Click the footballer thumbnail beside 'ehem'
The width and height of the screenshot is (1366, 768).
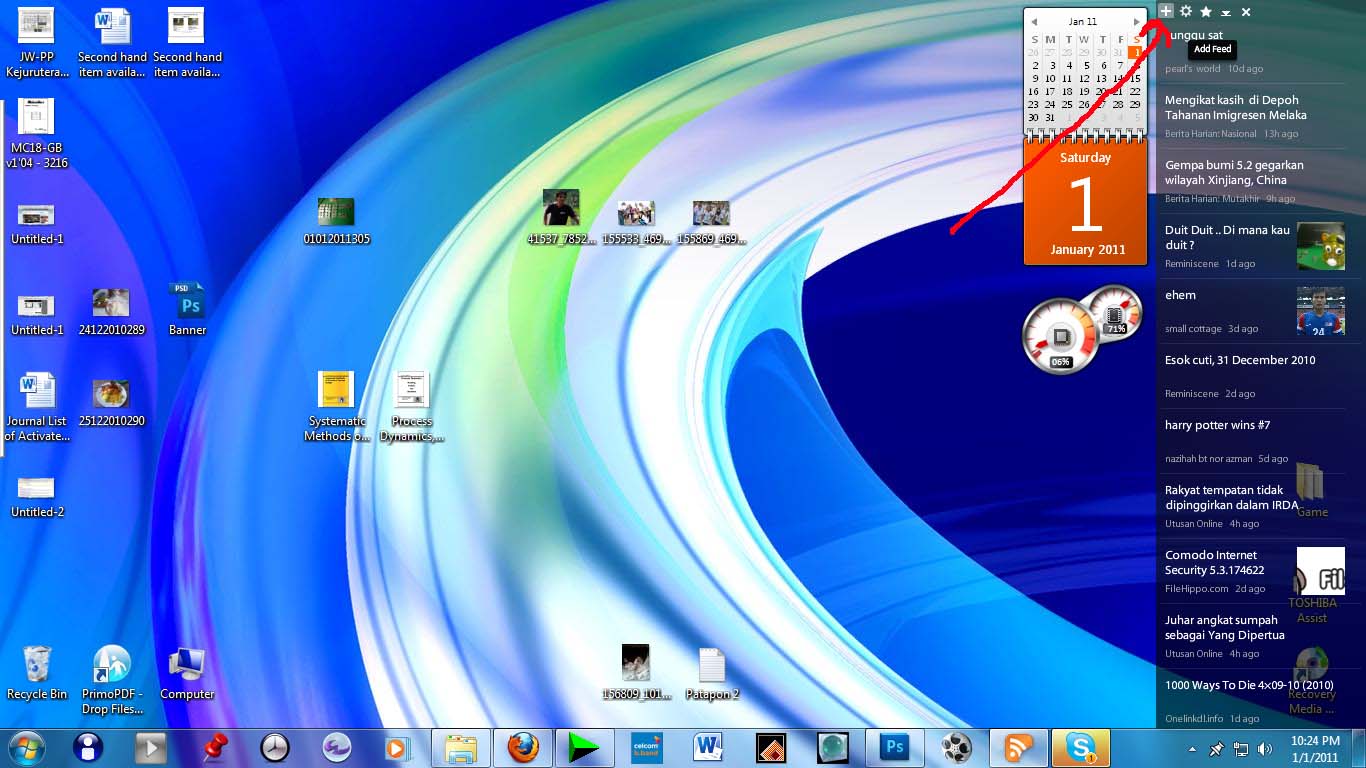point(1321,311)
